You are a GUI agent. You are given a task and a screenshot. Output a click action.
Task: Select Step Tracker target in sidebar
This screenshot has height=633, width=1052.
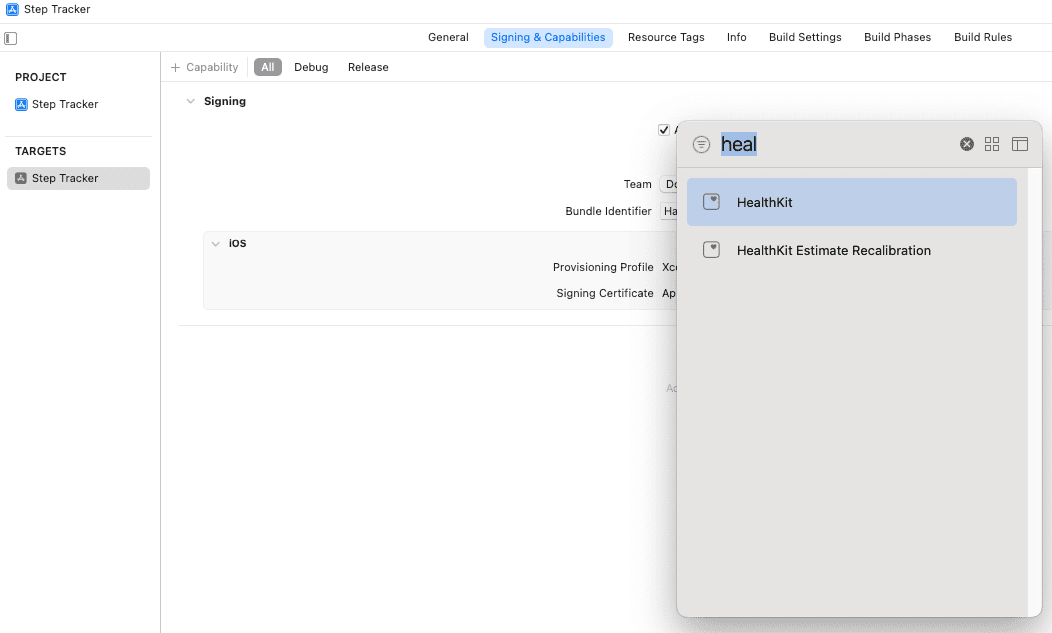point(78,178)
